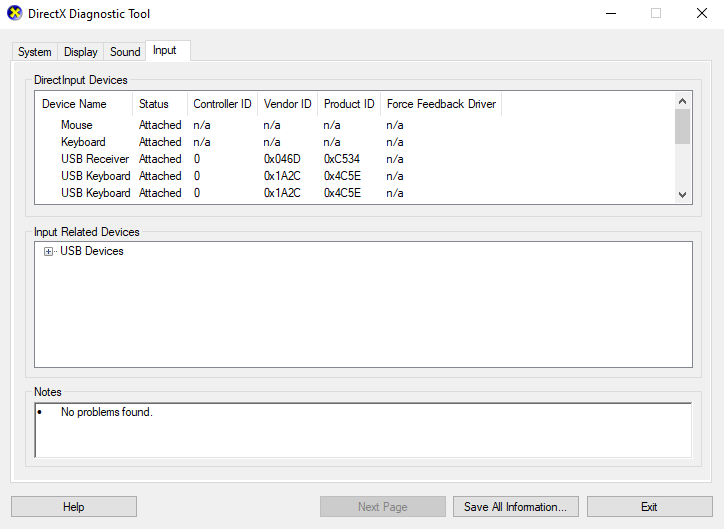
Task: Click the Help button
Action: [74, 507]
